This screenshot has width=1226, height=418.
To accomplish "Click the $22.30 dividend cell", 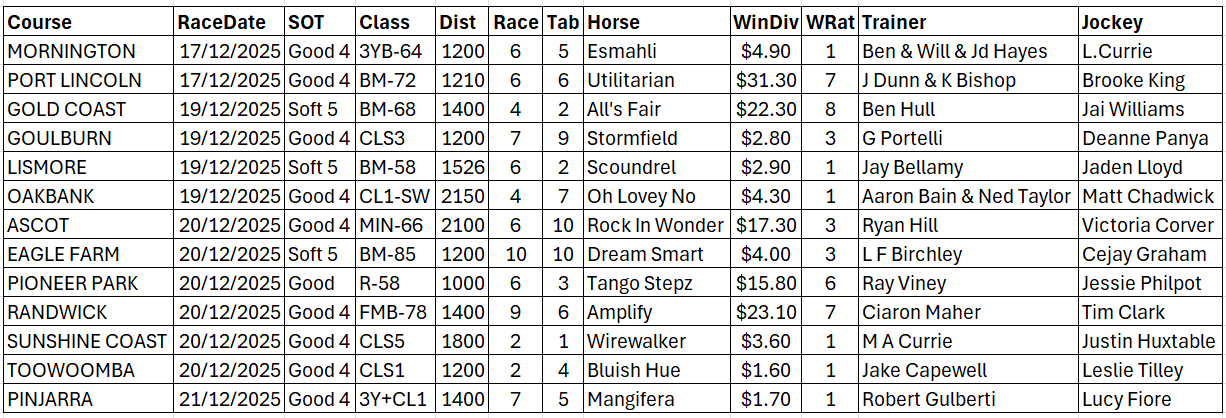I will point(765,109).
